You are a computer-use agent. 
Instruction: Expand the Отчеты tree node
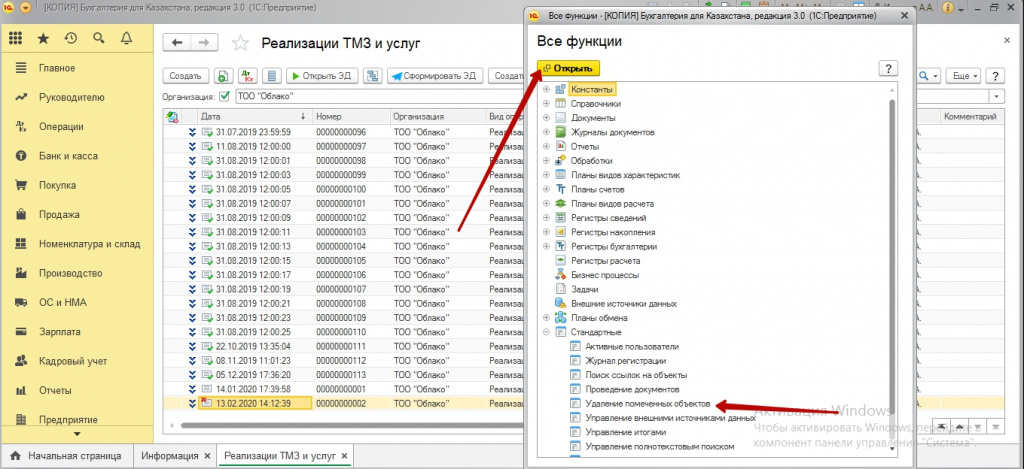546,146
